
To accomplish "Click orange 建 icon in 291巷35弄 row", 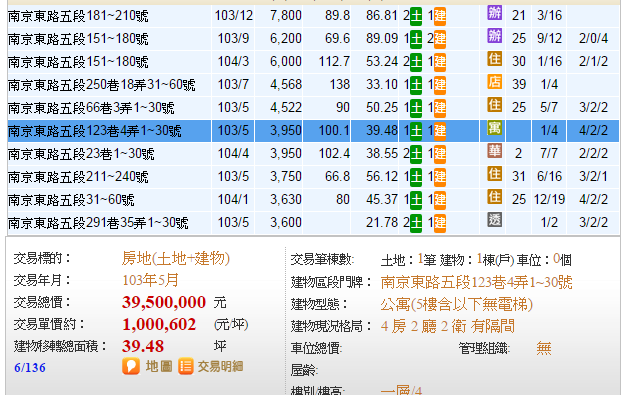I will pos(440,223).
